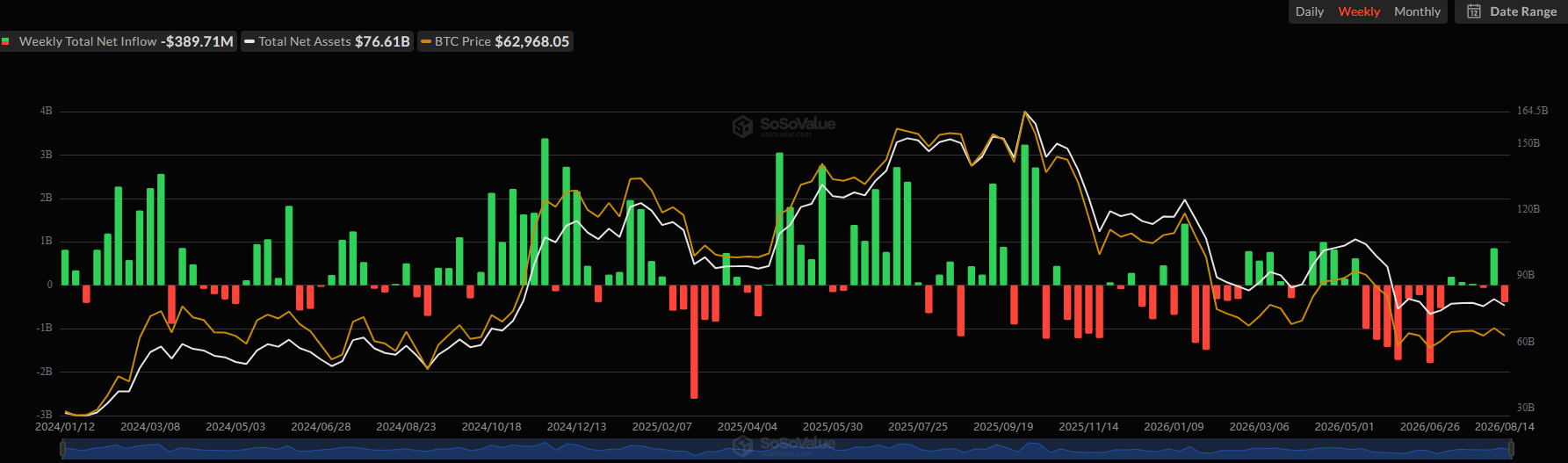The height and width of the screenshot is (463, 1568).
Task: Click the 2024/06/28 axis date label
Action: pyautogui.click(x=321, y=427)
